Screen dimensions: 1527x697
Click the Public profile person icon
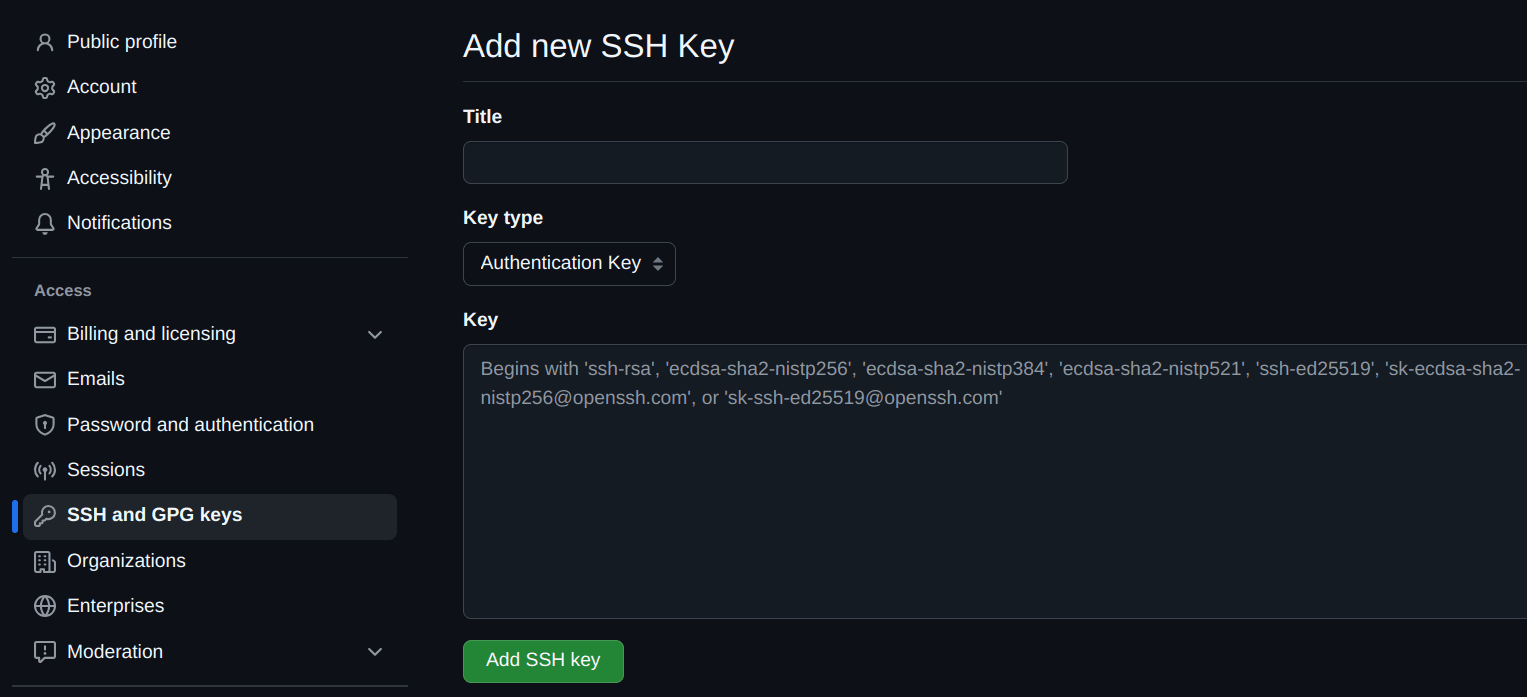(44, 42)
